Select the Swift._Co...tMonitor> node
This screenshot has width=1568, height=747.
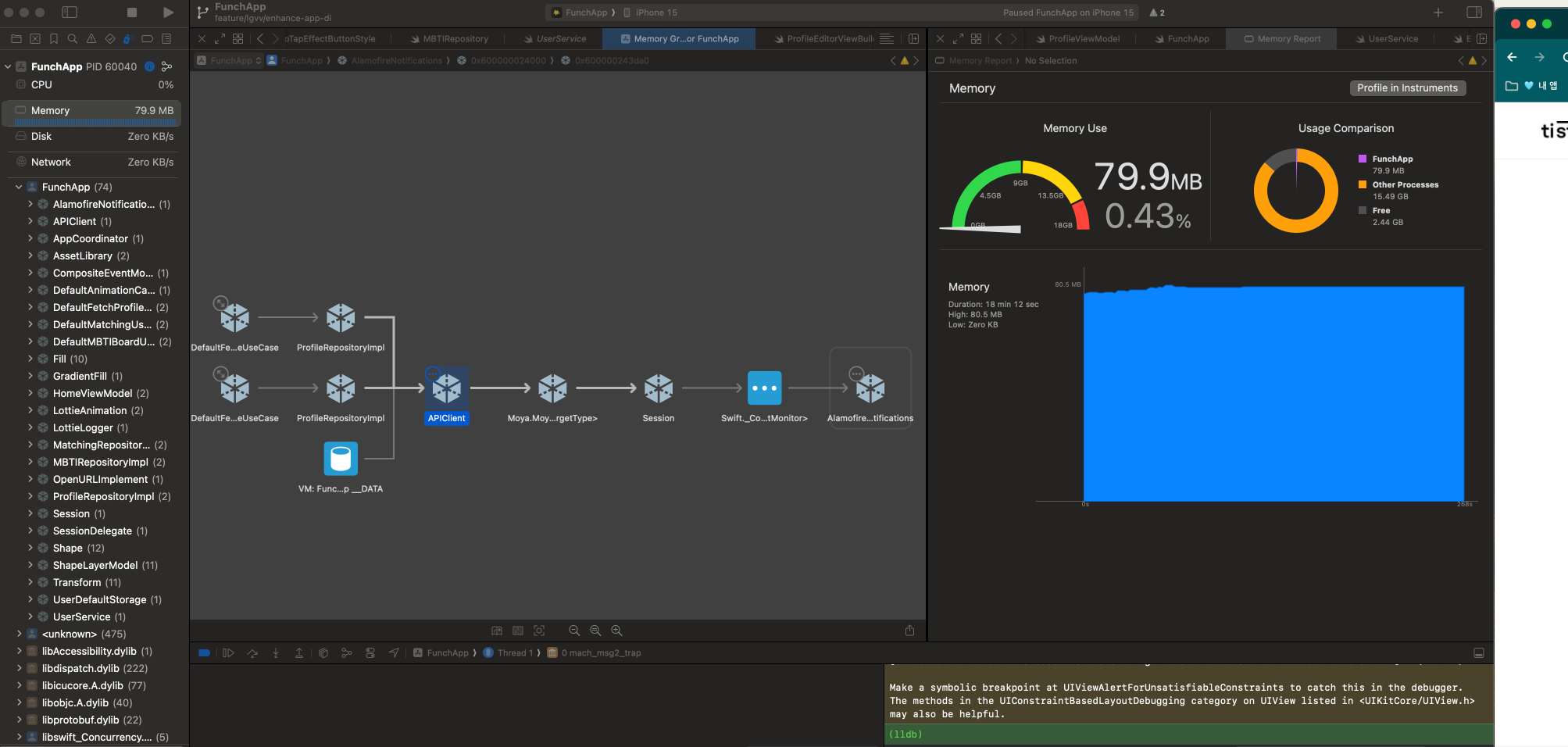764,396
